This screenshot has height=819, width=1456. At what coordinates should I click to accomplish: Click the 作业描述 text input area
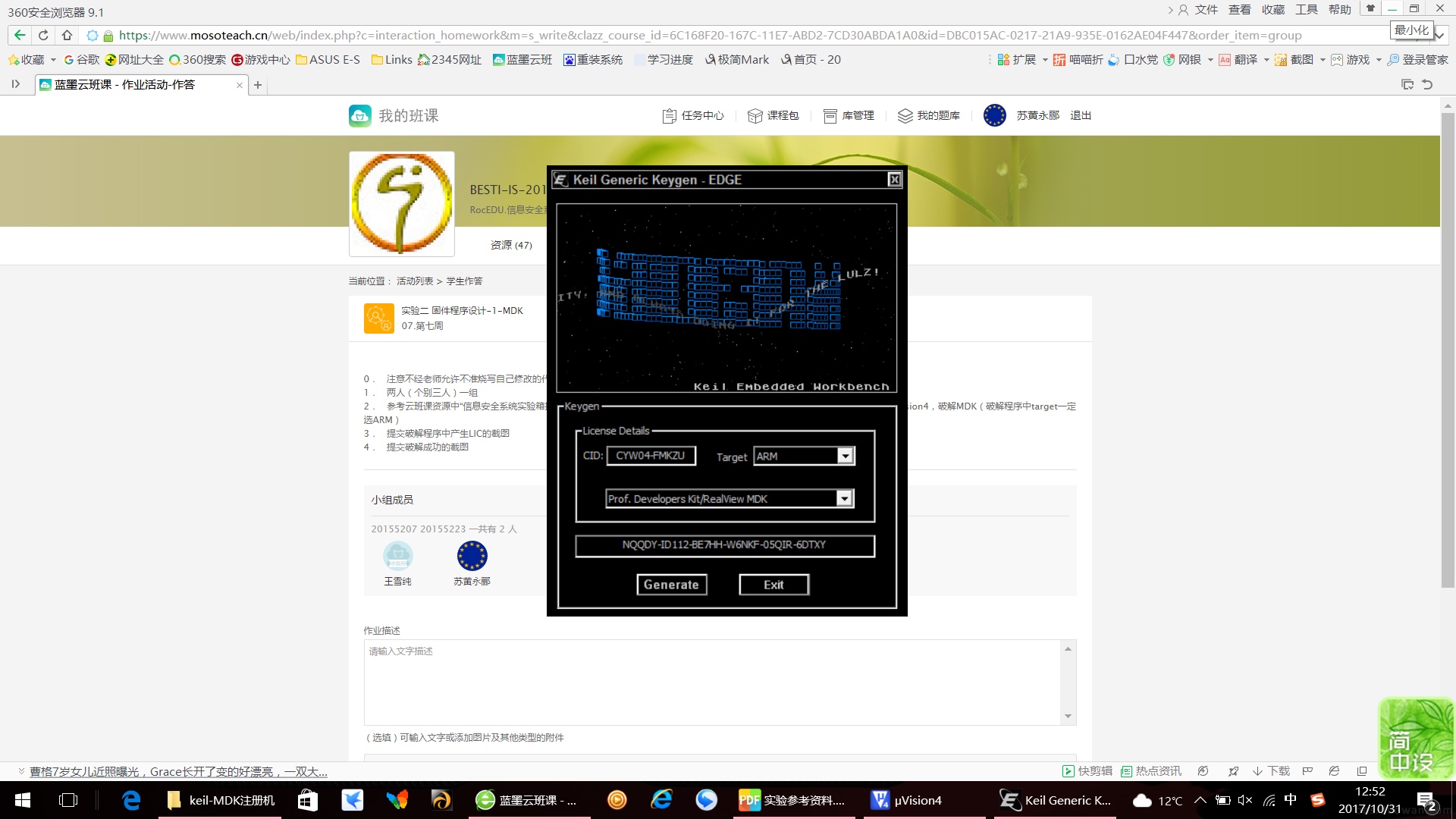pyautogui.click(x=714, y=682)
